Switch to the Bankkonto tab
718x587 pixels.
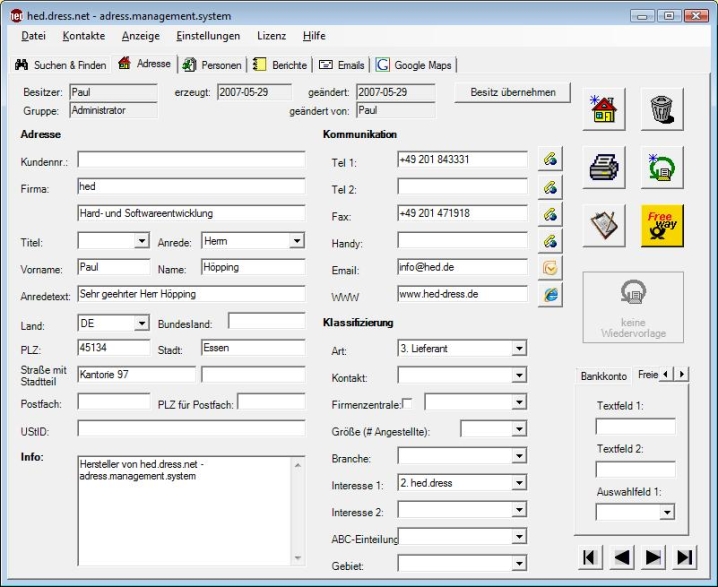pyautogui.click(x=604, y=376)
